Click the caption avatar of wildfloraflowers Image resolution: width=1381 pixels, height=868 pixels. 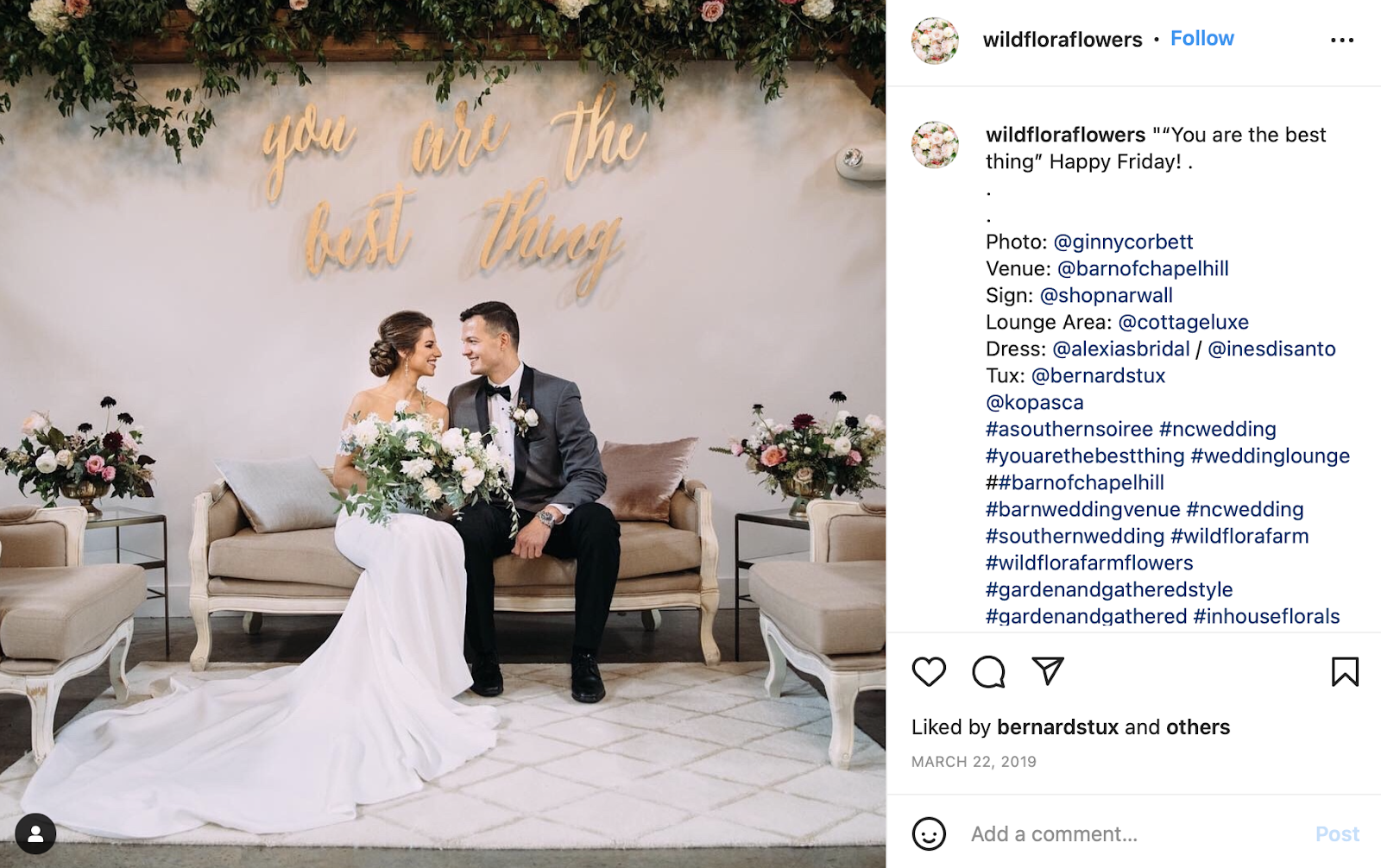[935, 144]
